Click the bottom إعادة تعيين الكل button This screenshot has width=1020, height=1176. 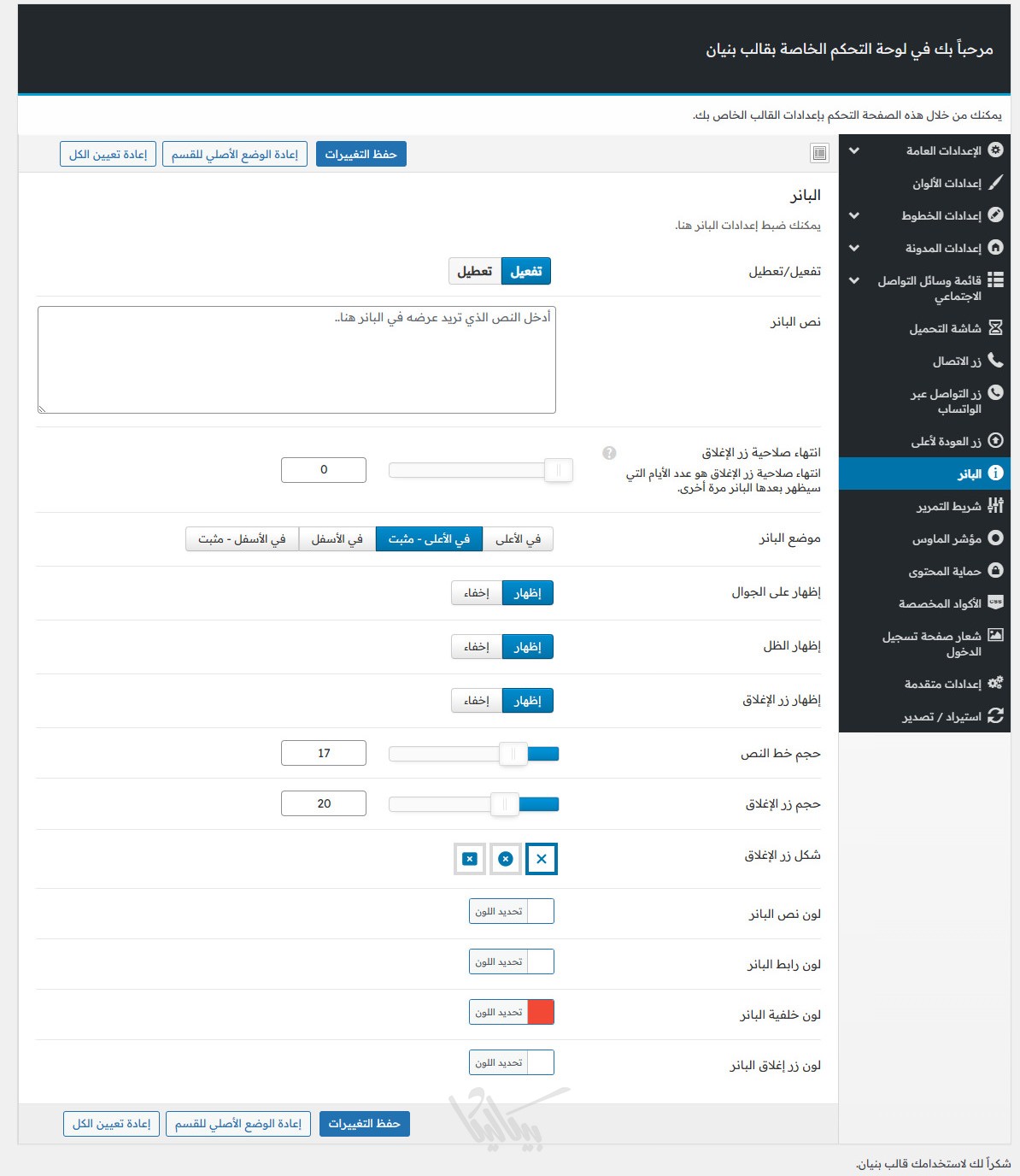(x=111, y=1124)
